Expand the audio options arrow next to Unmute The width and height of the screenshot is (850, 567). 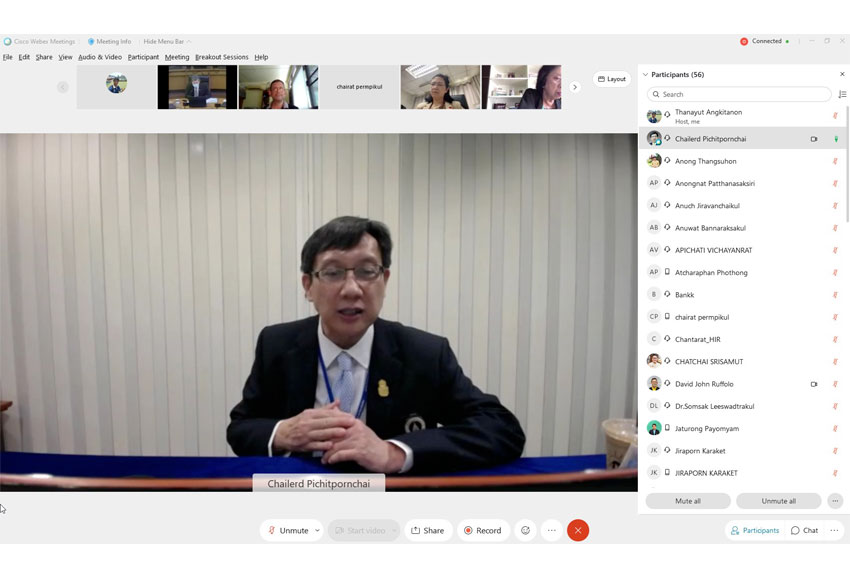[x=318, y=530]
